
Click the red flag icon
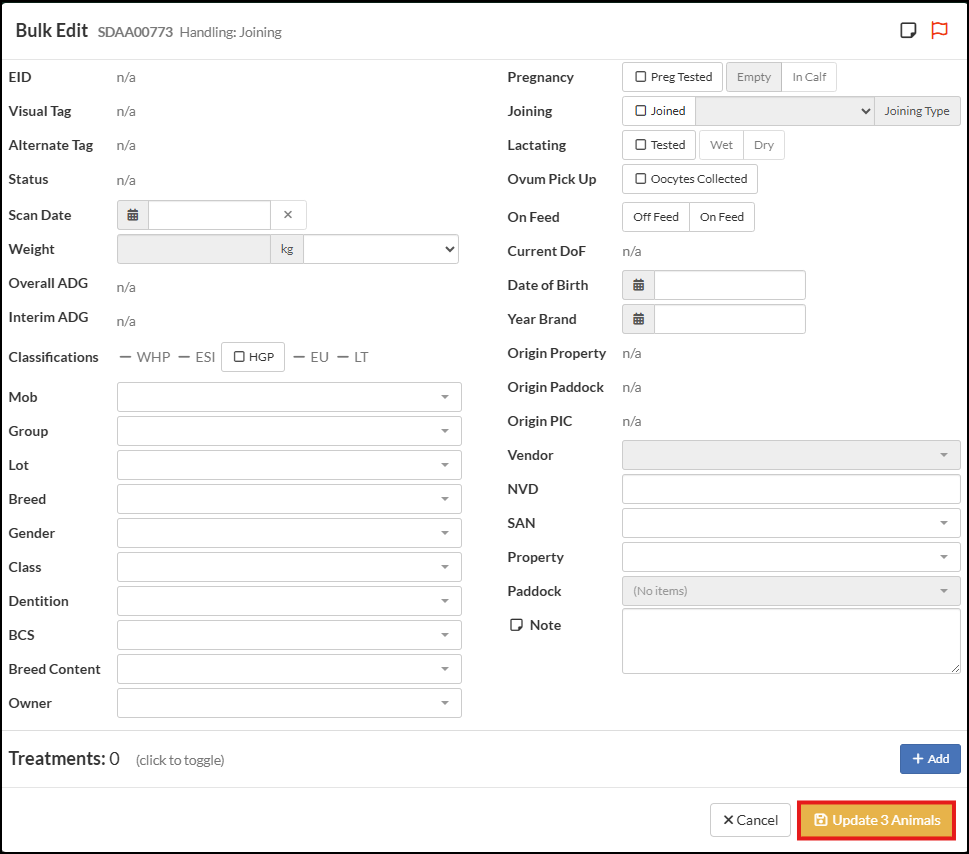(x=939, y=30)
